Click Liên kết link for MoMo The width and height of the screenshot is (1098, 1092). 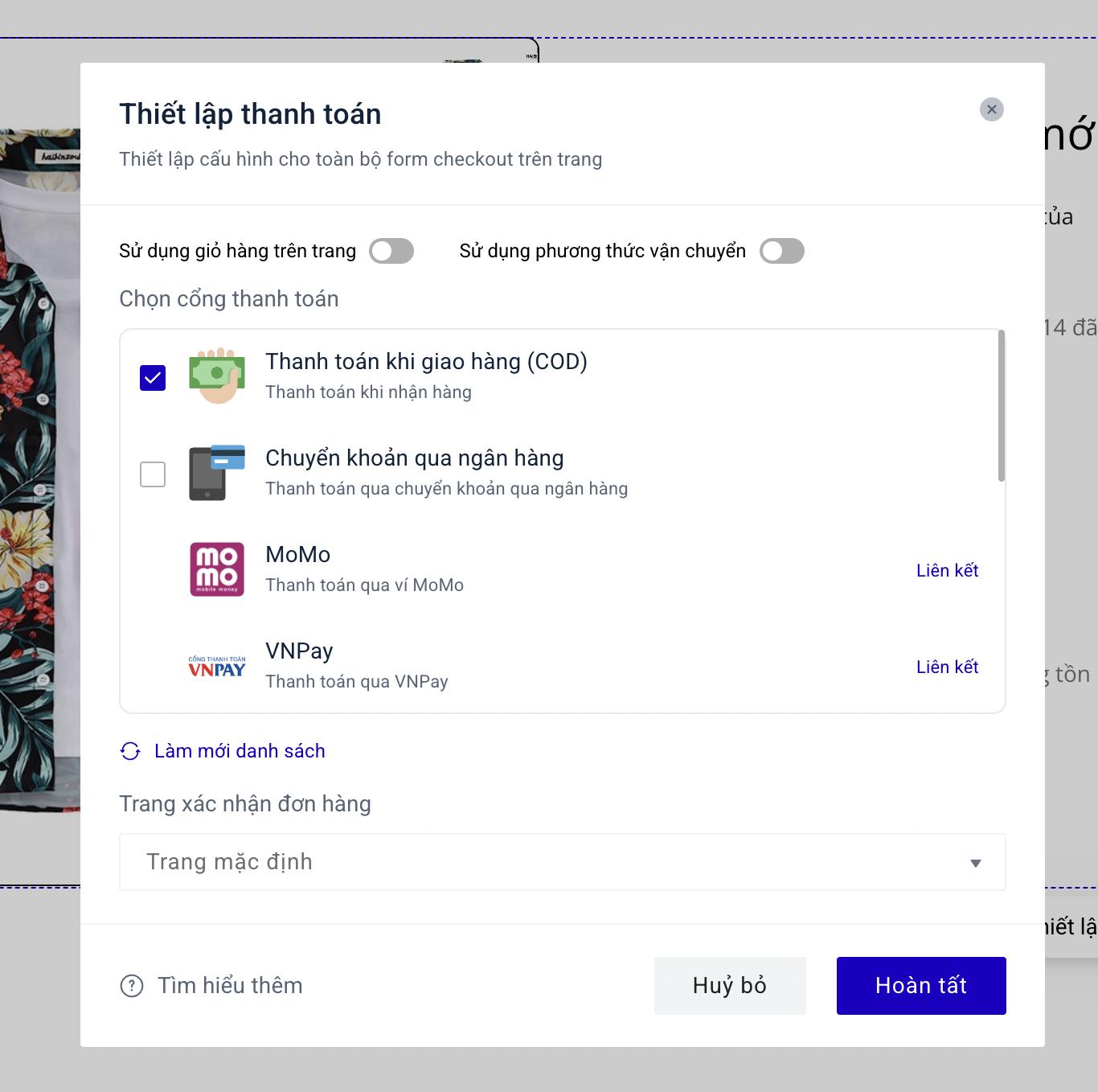click(947, 570)
